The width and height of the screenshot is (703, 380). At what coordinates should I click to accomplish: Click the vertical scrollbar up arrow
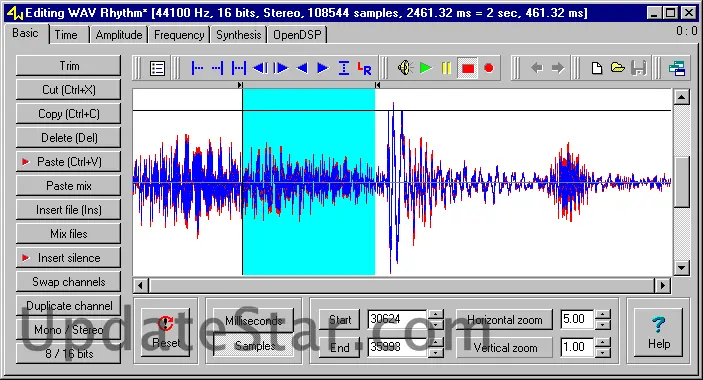[681, 97]
